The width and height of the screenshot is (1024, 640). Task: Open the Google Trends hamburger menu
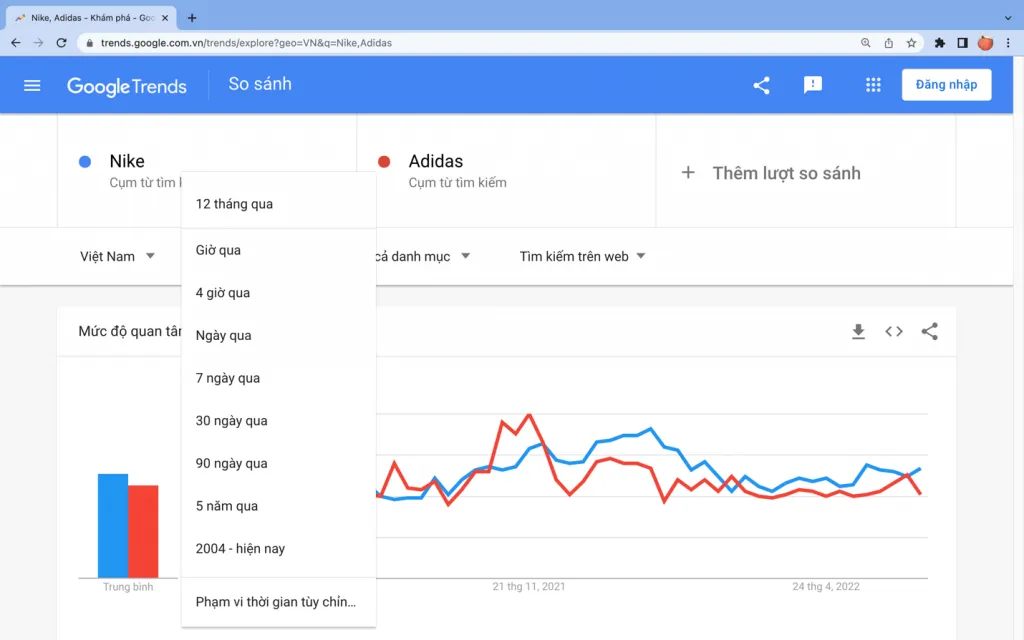tap(32, 86)
